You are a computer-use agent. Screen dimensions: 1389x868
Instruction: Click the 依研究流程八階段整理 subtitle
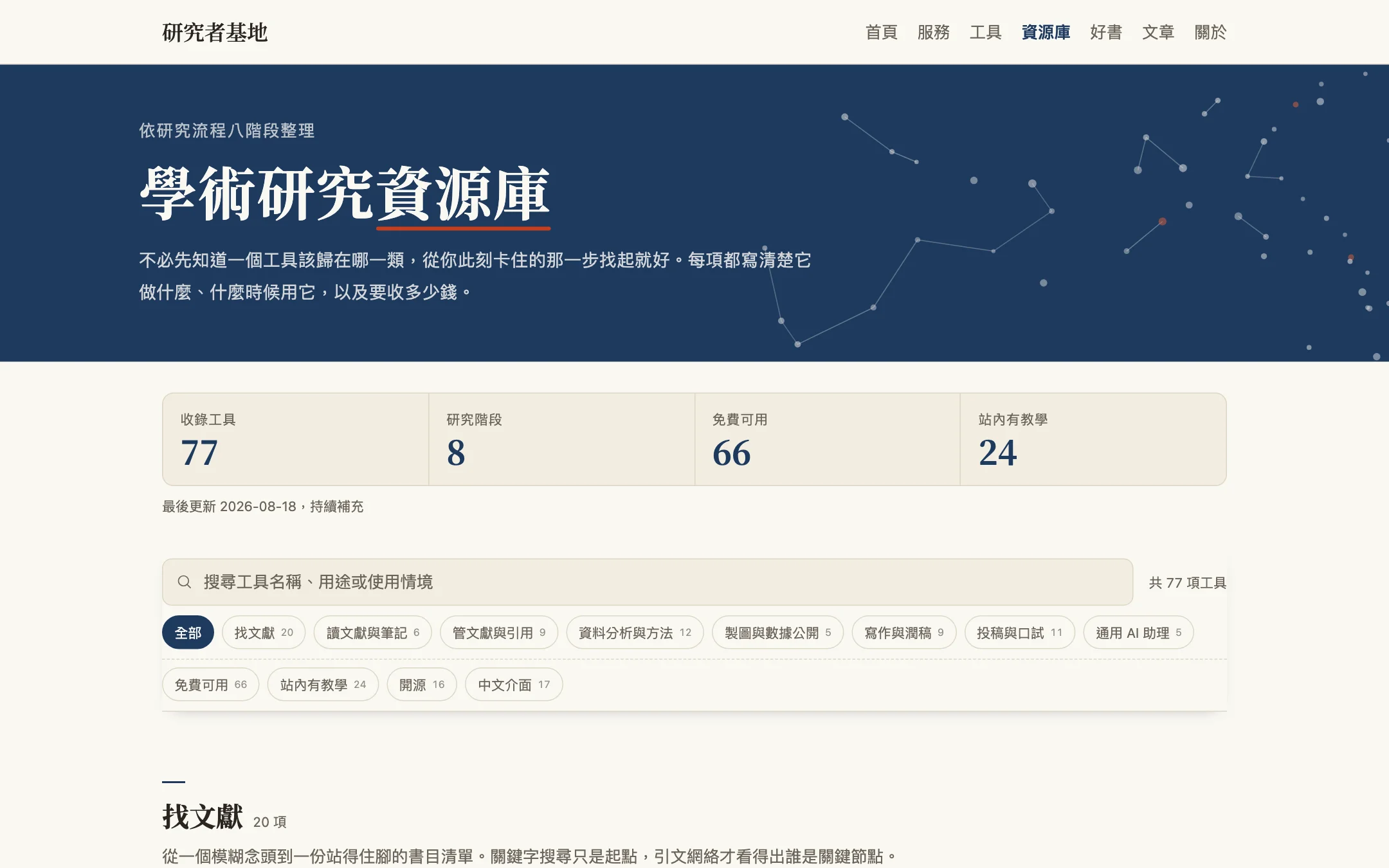click(x=227, y=131)
